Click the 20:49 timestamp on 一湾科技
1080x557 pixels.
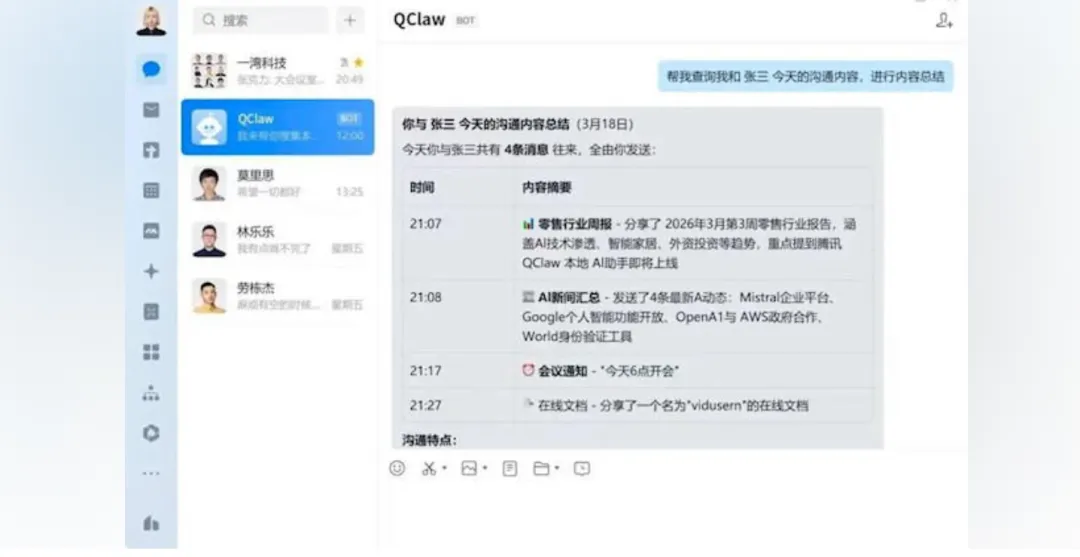coord(349,79)
